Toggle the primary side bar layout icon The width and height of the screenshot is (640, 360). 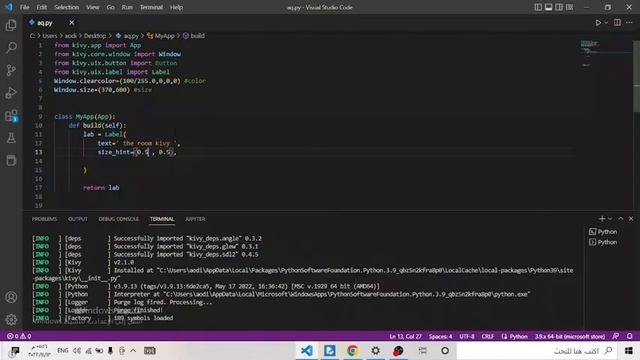click(538, 7)
